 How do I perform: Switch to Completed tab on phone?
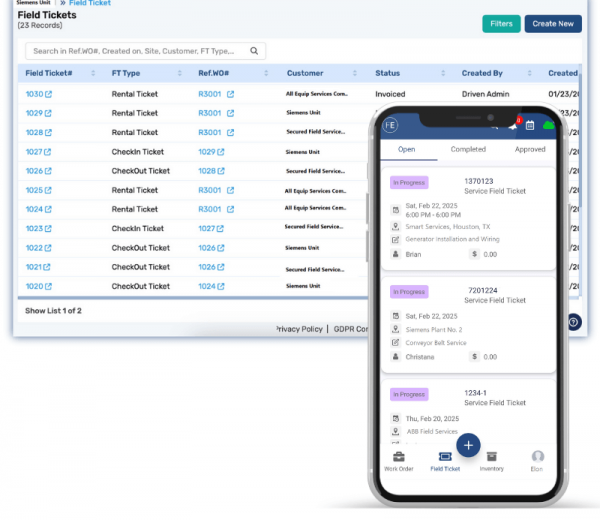(468, 150)
